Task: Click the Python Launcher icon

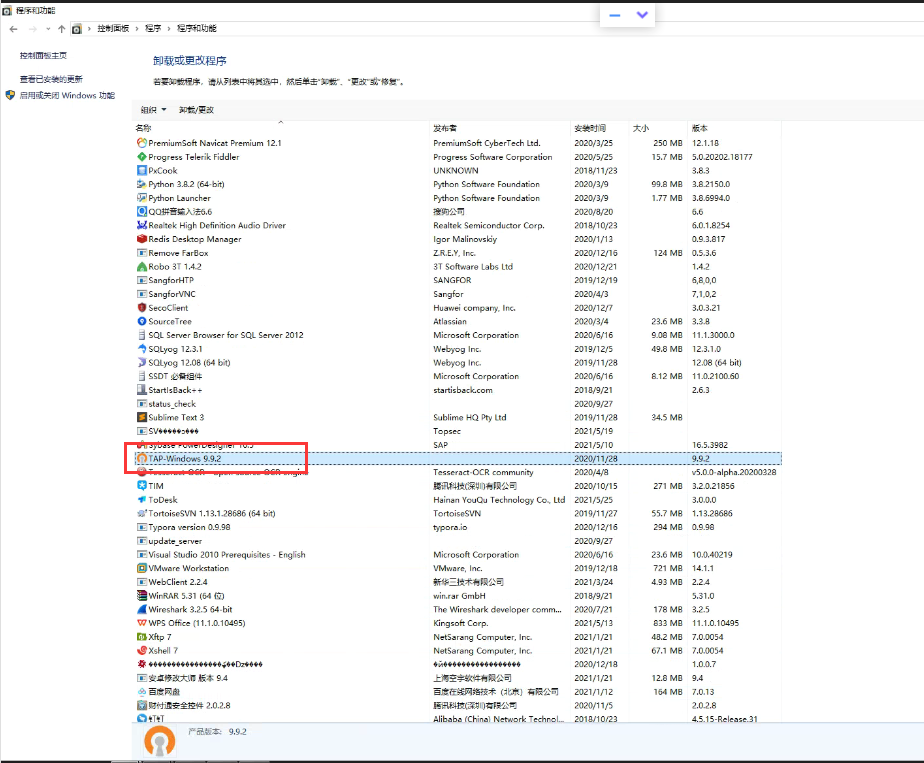Action: 141,198
